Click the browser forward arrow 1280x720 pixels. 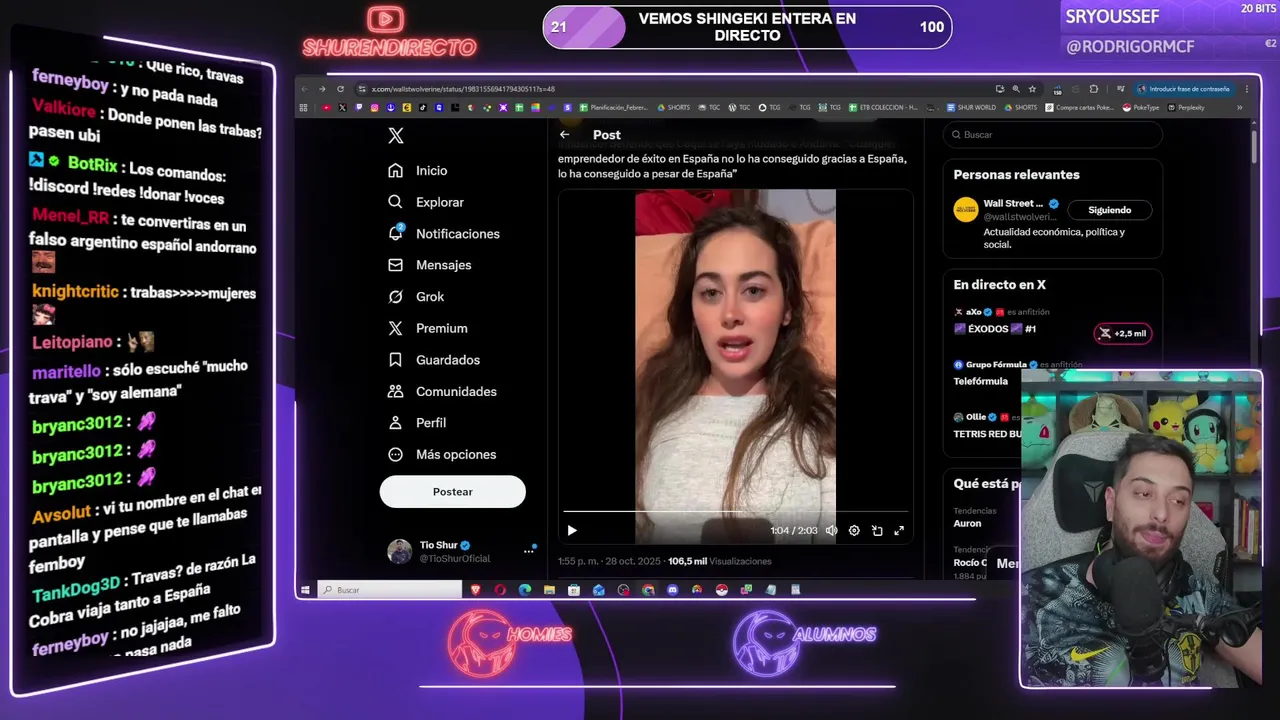tap(322, 89)
